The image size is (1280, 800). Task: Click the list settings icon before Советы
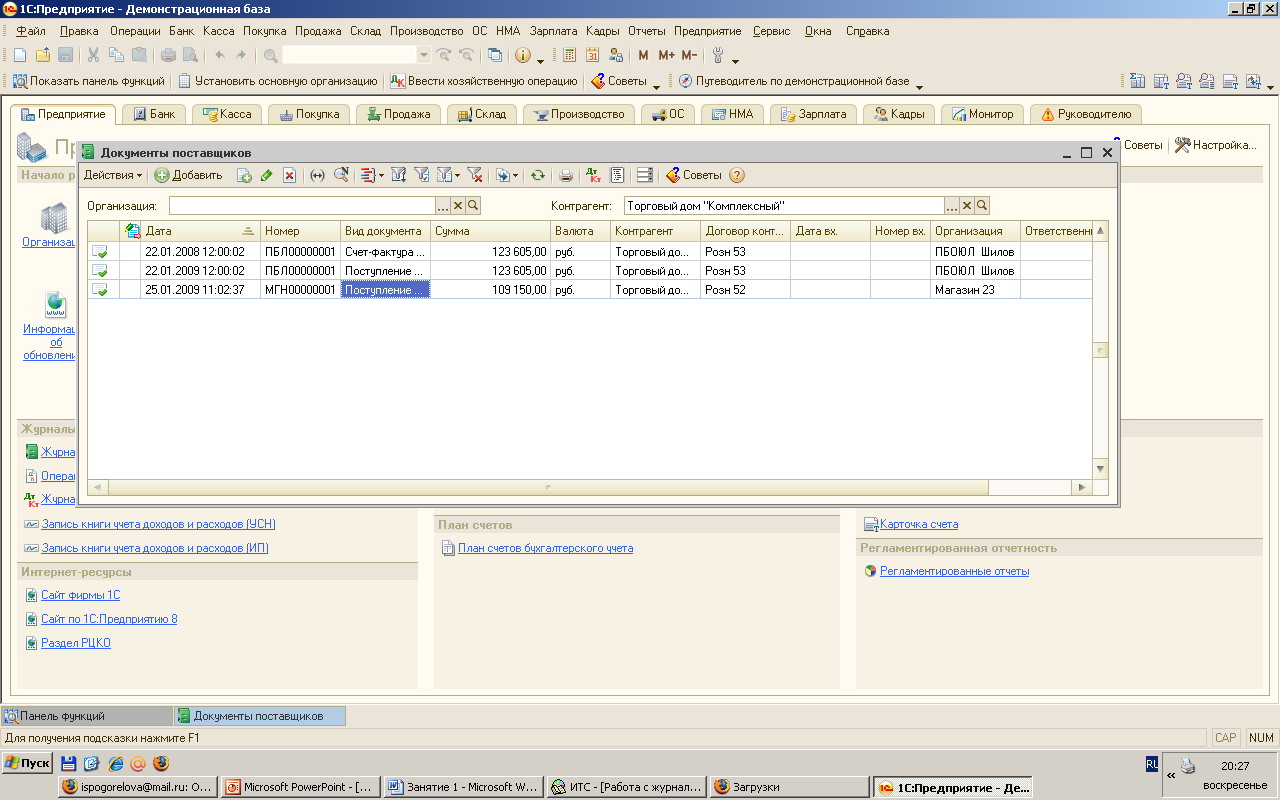click(x=645, y=175)
